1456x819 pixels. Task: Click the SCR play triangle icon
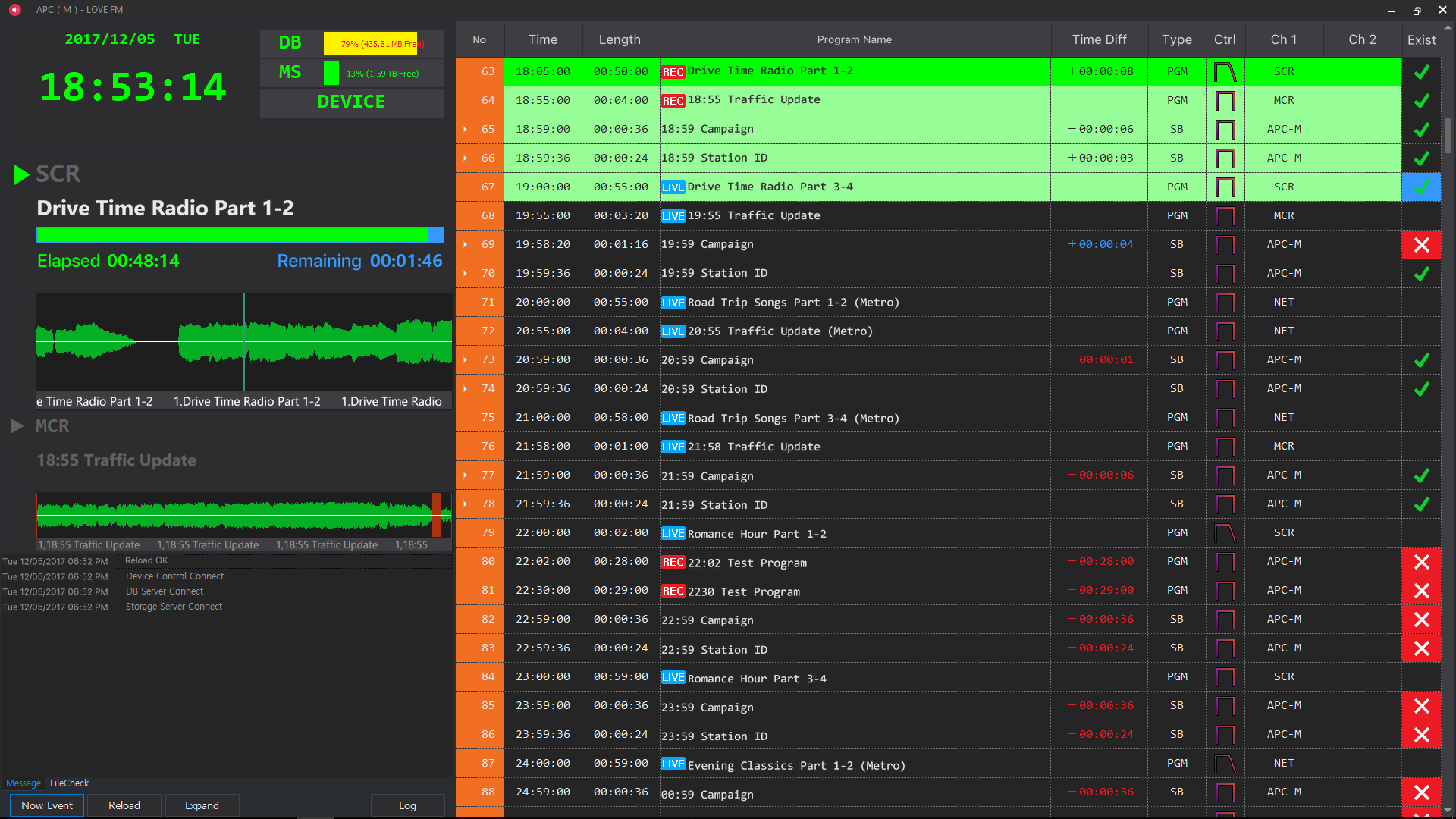pos(21,174)
